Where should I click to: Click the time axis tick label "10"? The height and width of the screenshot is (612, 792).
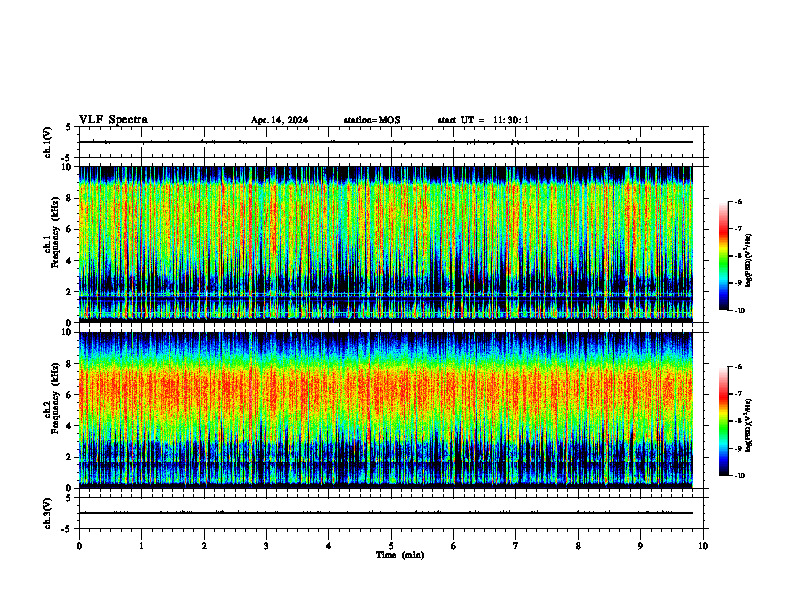pos(703,546)
